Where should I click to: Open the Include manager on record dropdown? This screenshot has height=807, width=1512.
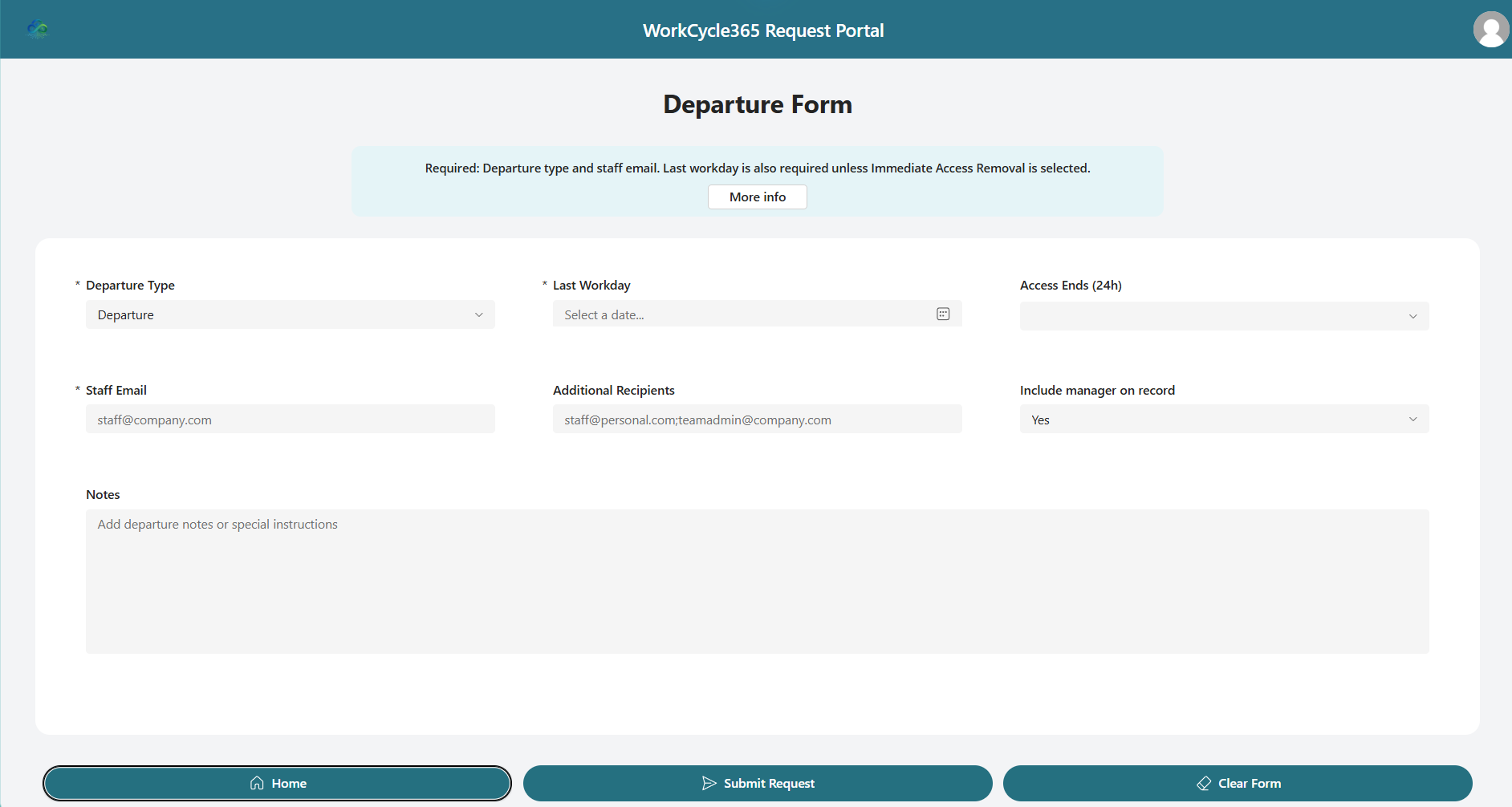(x=1224, y=420)
